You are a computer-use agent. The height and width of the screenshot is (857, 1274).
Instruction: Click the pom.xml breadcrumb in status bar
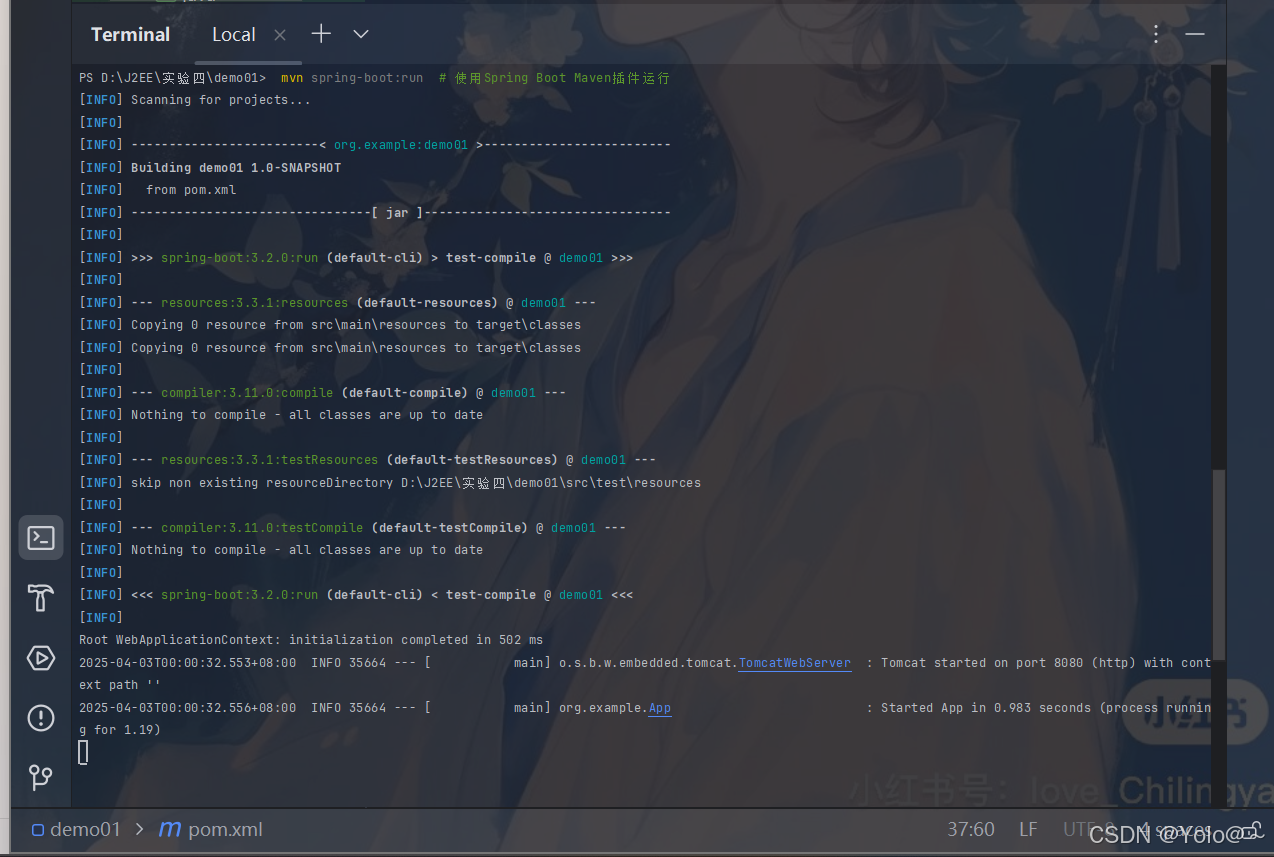pos(212,829)
